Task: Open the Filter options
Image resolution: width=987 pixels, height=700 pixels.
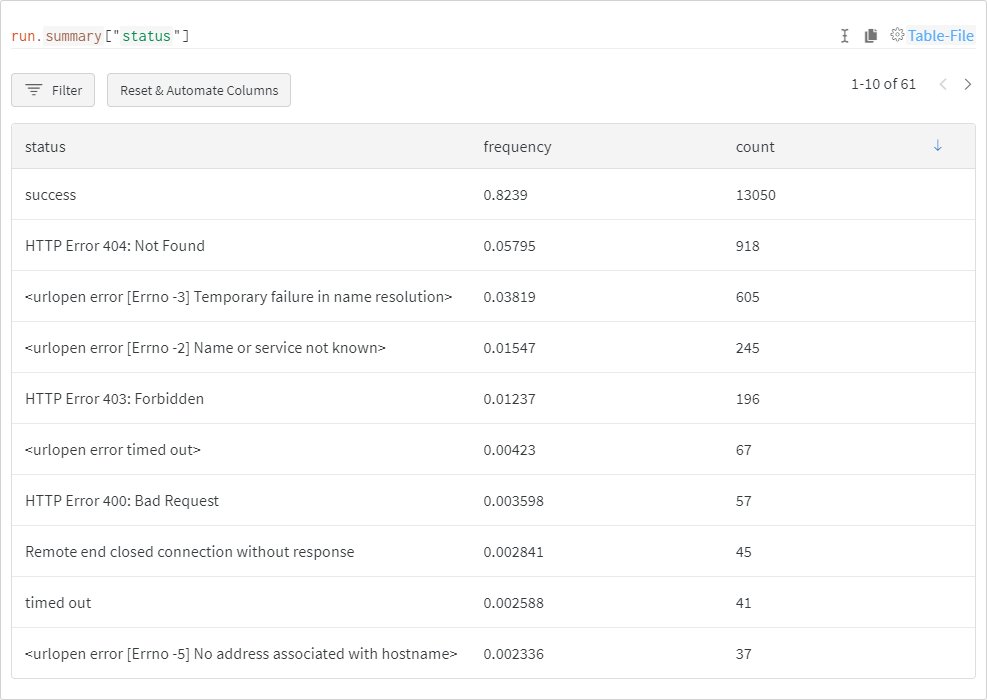Action: point(53,90)
